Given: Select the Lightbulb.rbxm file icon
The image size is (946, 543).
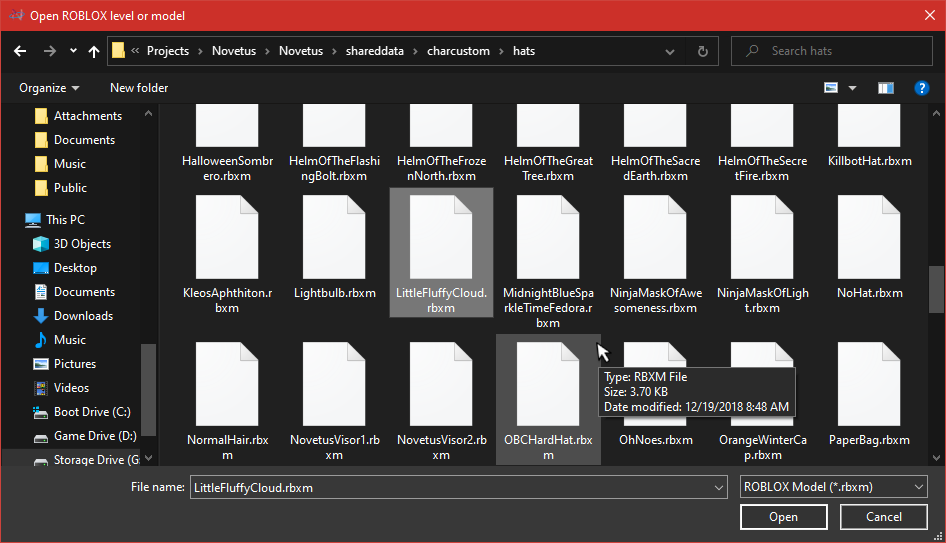Looking at the screenshot, I should (x=334, y=237).
